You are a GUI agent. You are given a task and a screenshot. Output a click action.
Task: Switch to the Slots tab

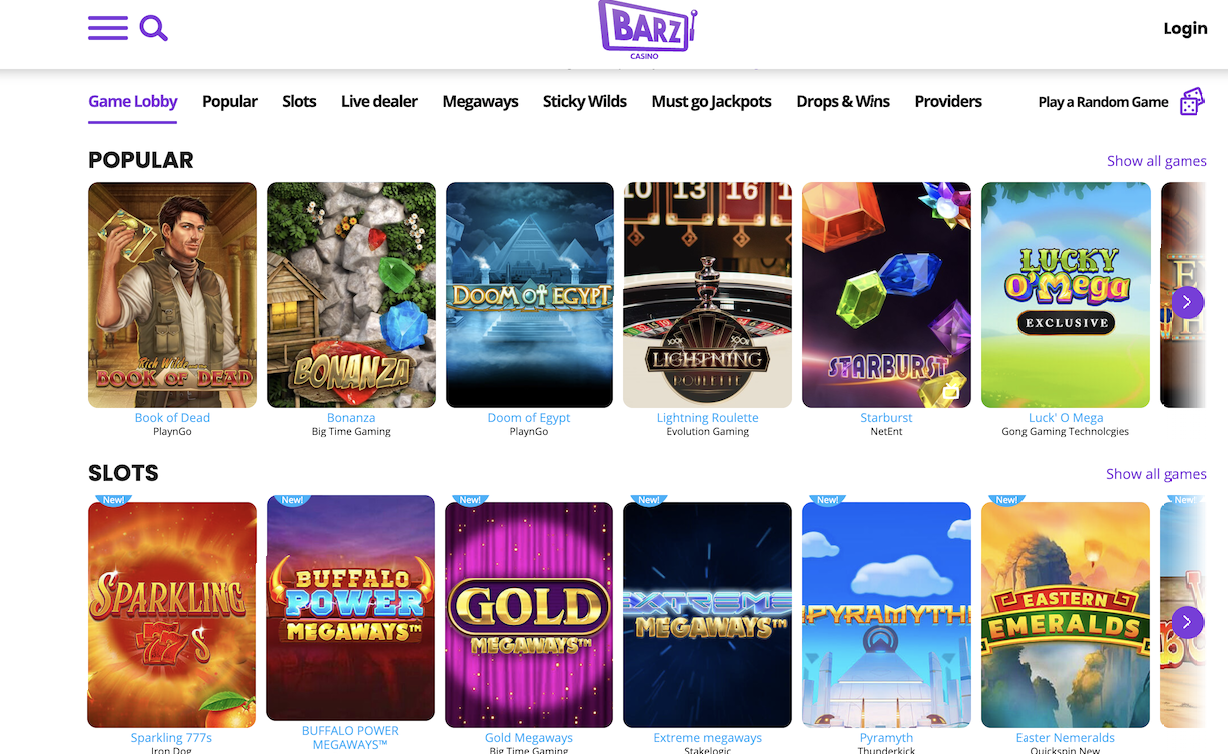coord(299,101)
